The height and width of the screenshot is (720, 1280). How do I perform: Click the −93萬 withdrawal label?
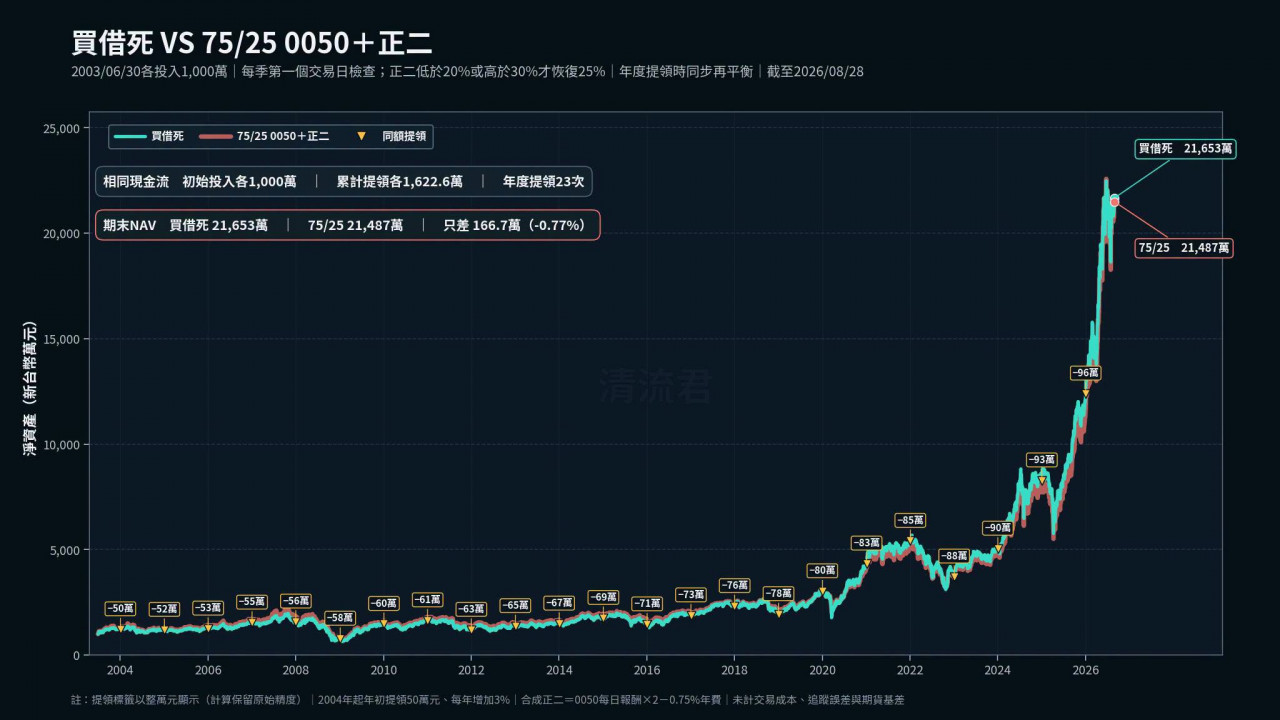coord(1041,460)
